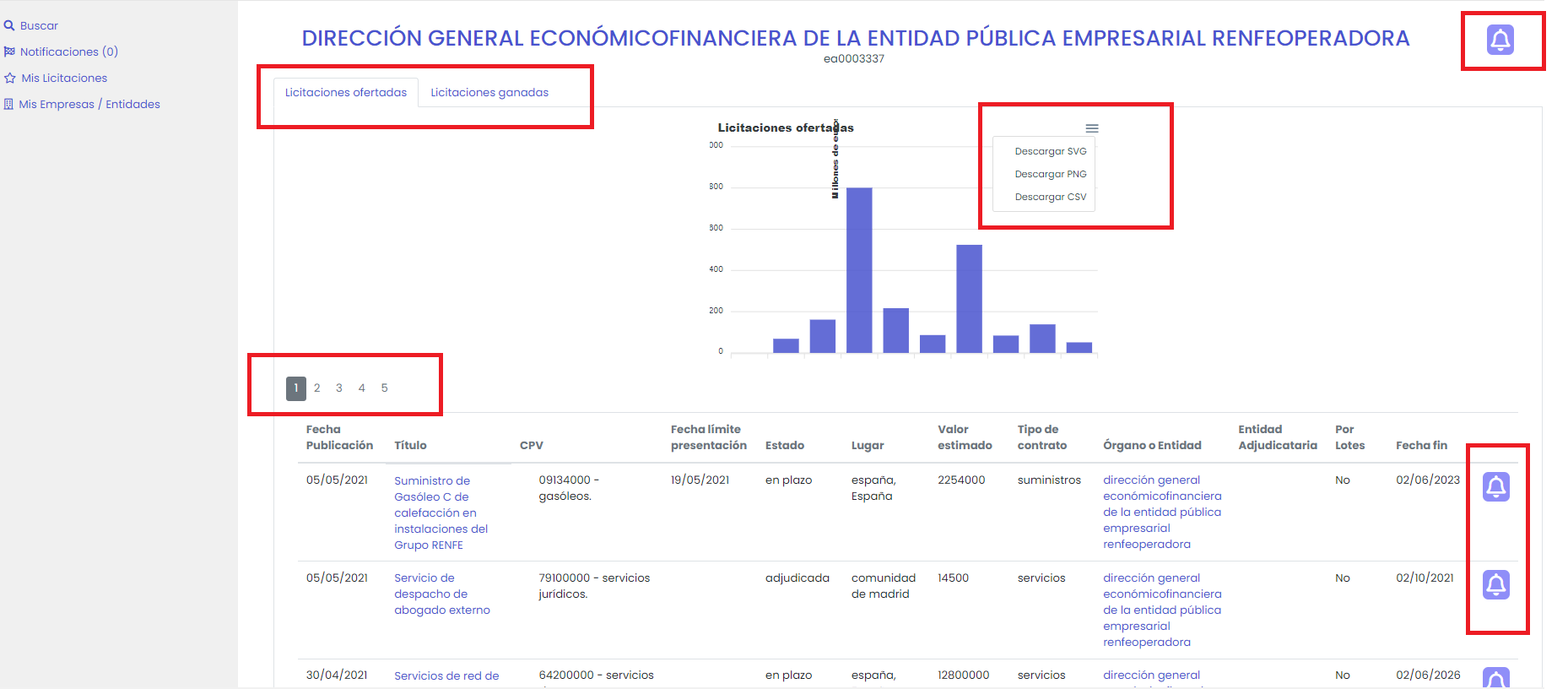Open órgano link in the 14500 row

(1162, 610)
